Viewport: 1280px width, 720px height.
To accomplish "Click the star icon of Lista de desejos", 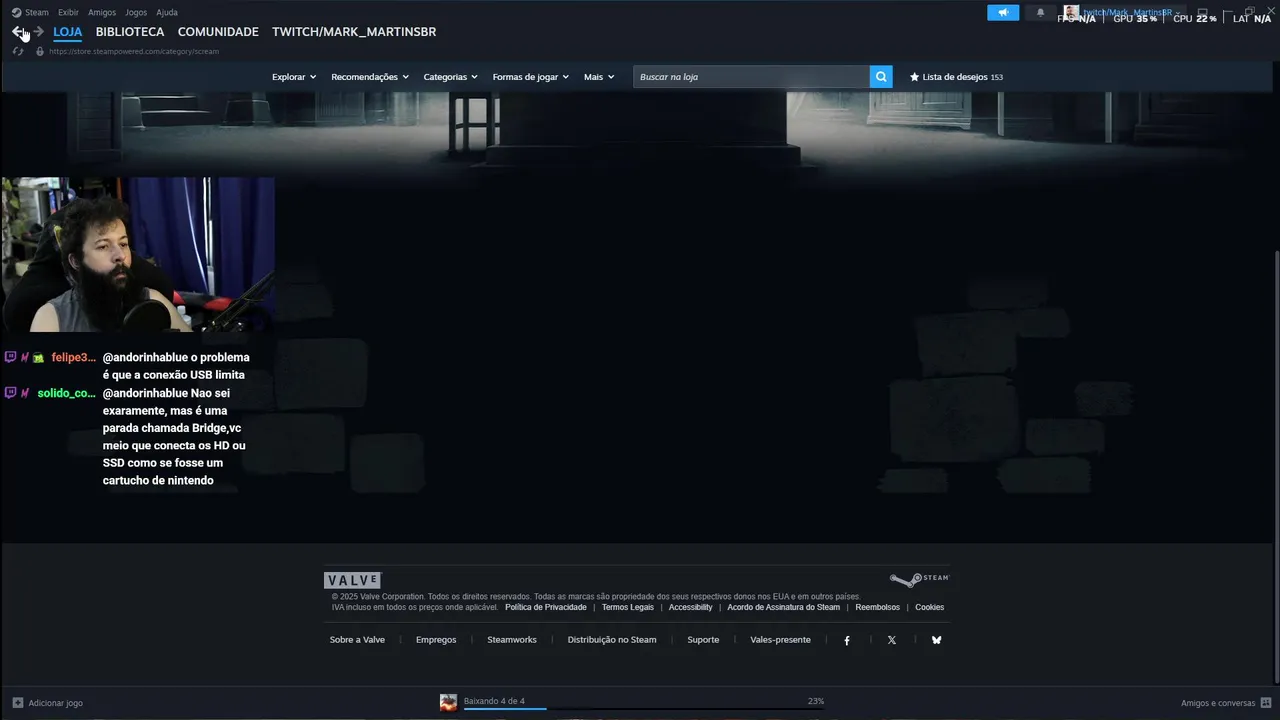I will (914, 77).
